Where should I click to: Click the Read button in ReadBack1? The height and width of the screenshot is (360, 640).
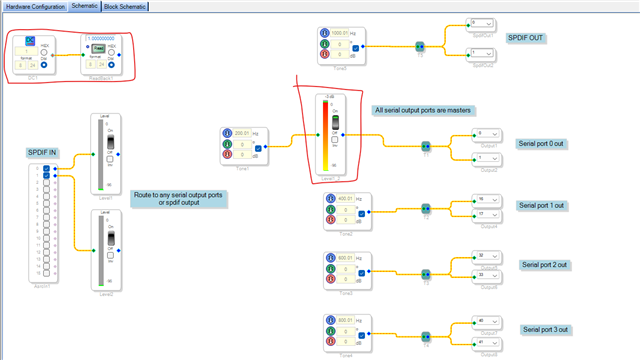click(98, 49)
